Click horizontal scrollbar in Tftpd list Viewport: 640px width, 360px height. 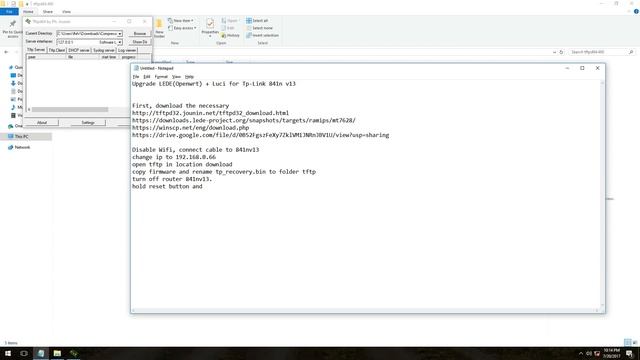point(69,109)
